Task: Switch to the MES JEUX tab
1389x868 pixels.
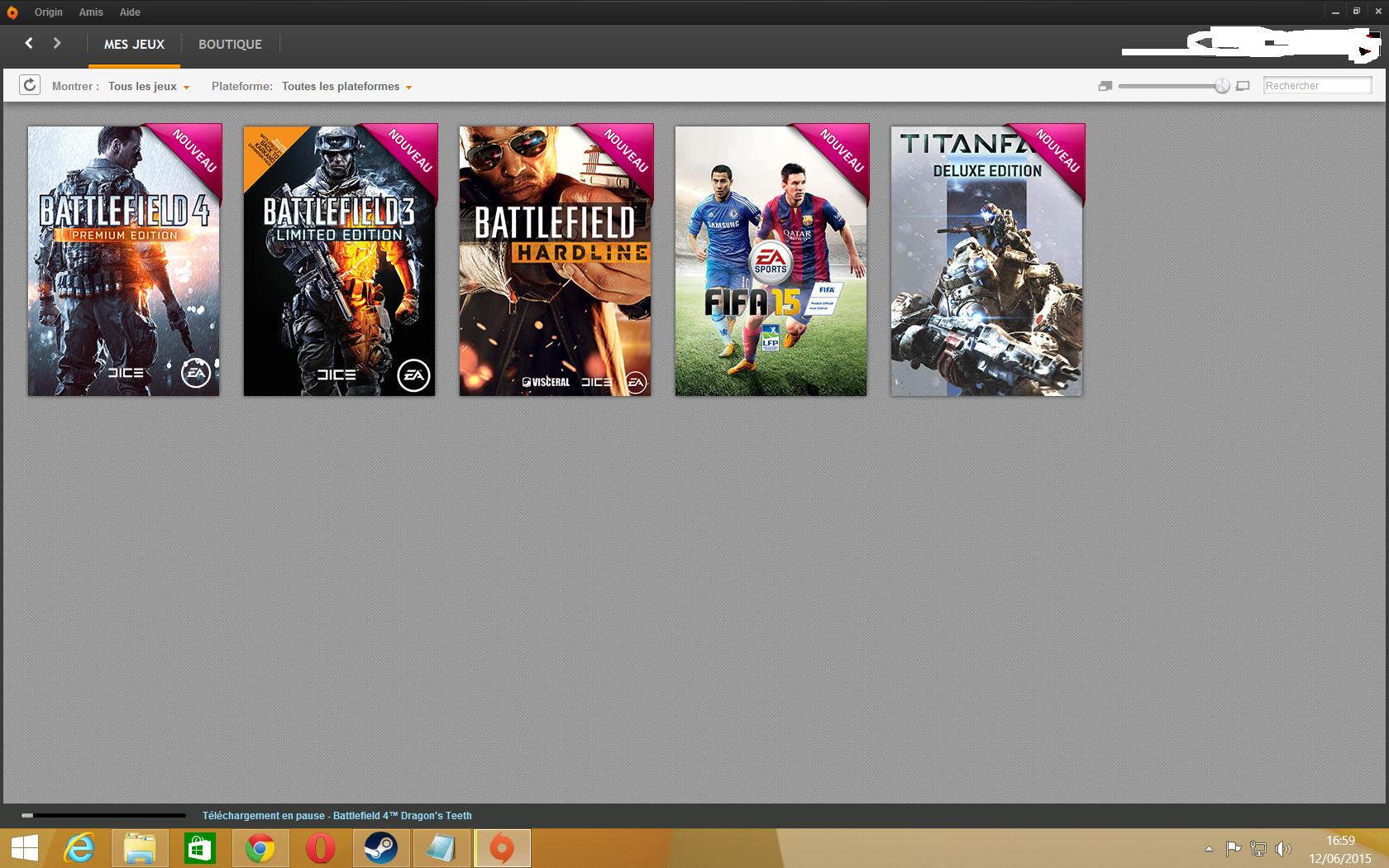Action: pyautogui.click(x=134, y=45)
